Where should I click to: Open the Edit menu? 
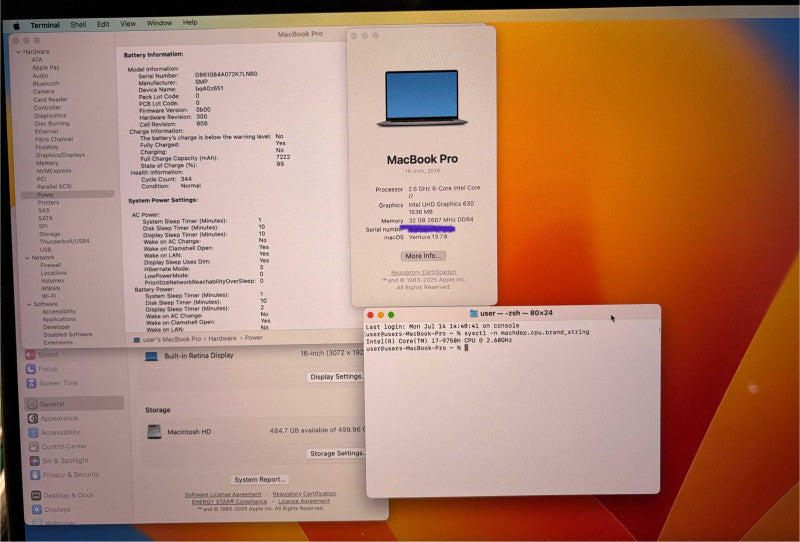click(103, 24)
